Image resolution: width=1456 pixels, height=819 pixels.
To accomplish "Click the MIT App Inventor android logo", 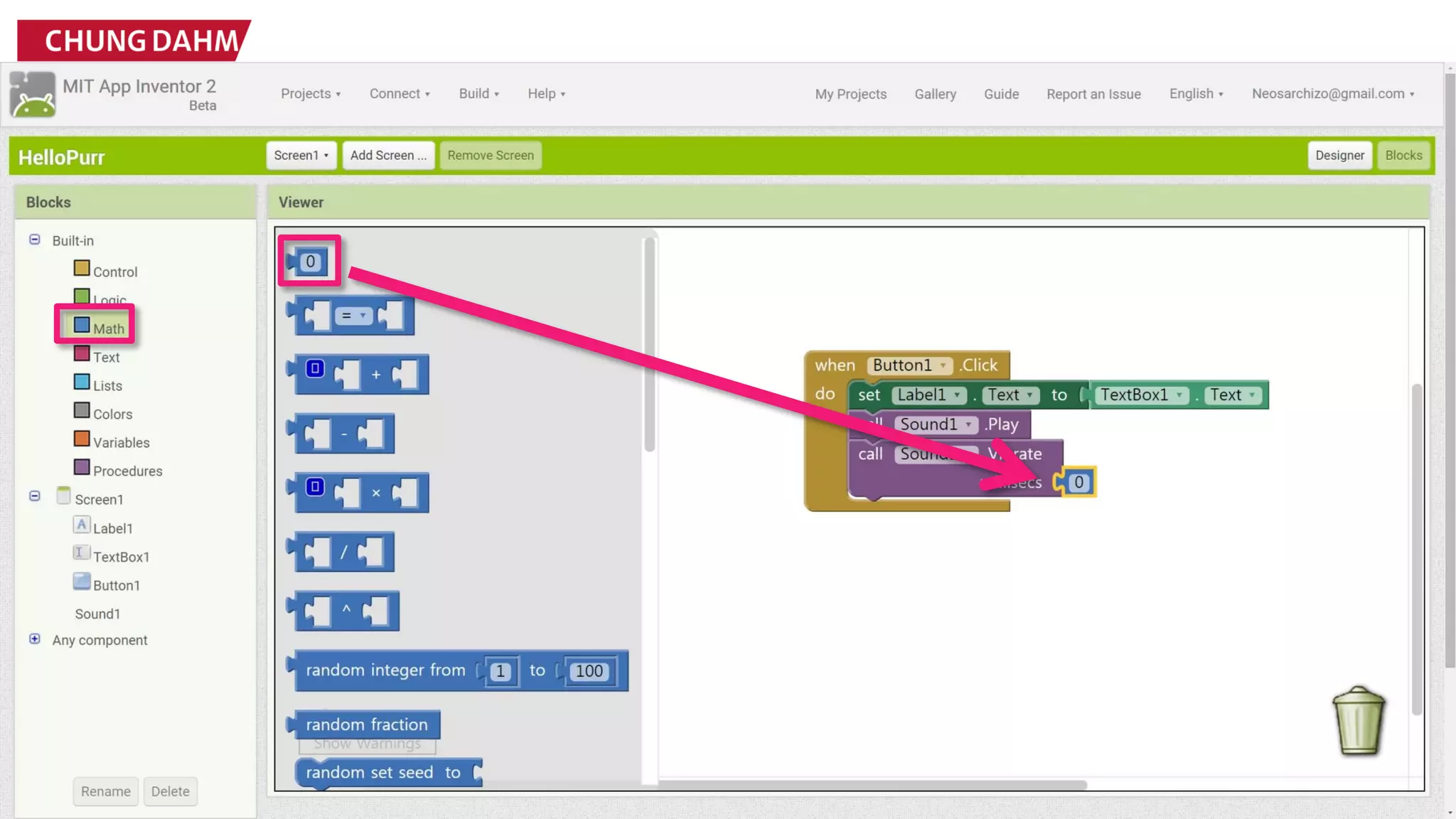I will 32,95.
